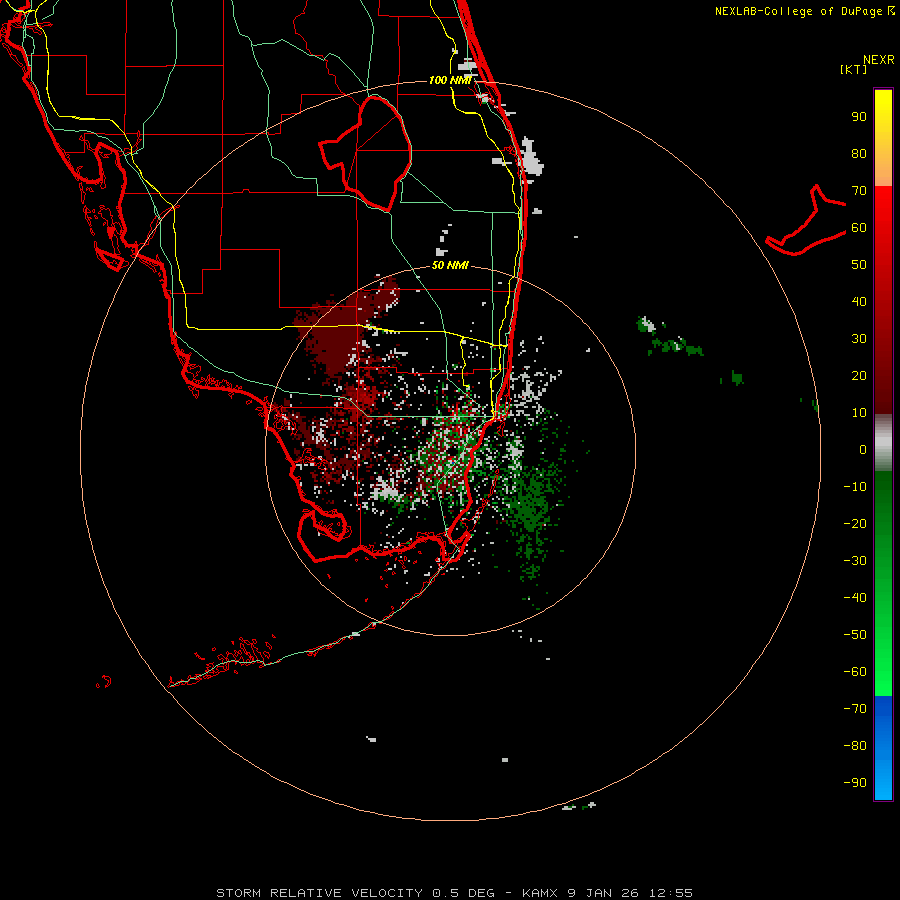
Task: Click the -30 value on the velocity scale
Action: 855,561
